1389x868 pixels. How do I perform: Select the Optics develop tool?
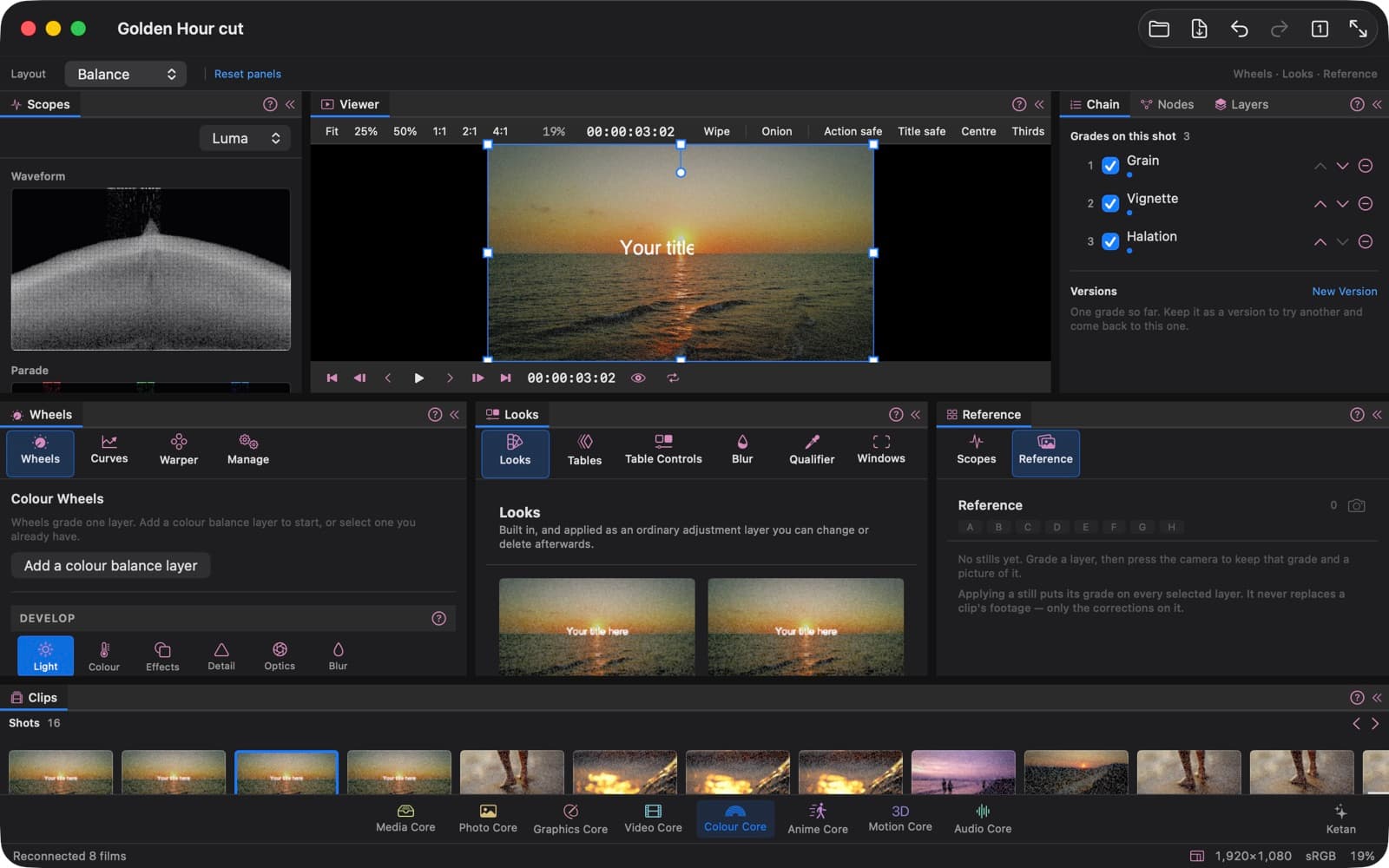(x=280, y=655)
